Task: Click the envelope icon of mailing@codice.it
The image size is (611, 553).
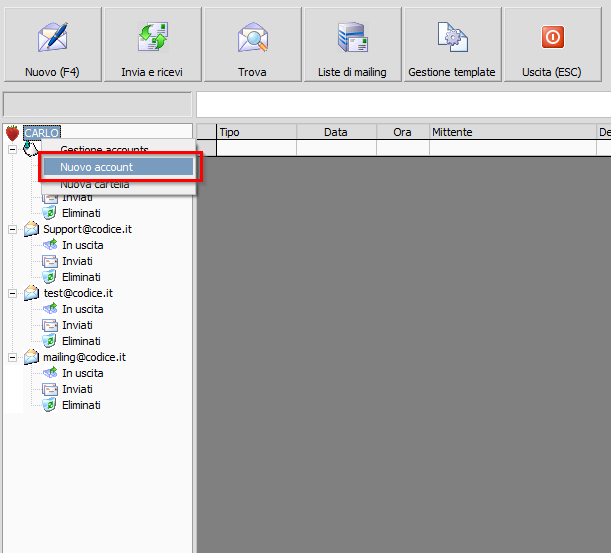Action: coord(31,357)
